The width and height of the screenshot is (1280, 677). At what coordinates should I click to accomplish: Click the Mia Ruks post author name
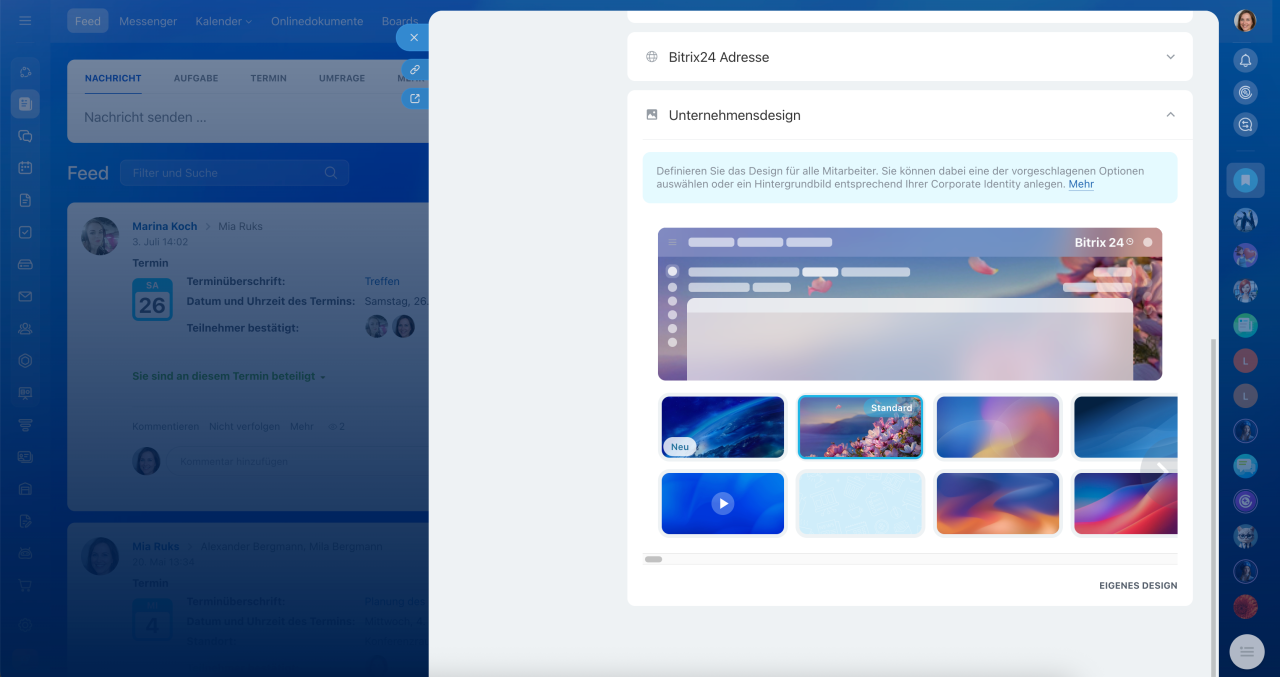pos(156,546)
